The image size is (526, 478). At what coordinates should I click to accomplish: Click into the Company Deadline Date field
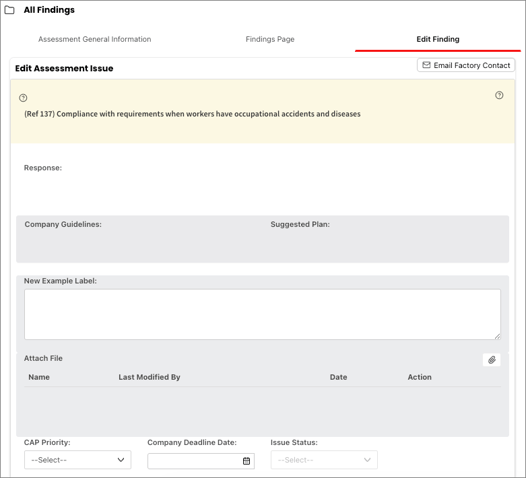[201, 461]
